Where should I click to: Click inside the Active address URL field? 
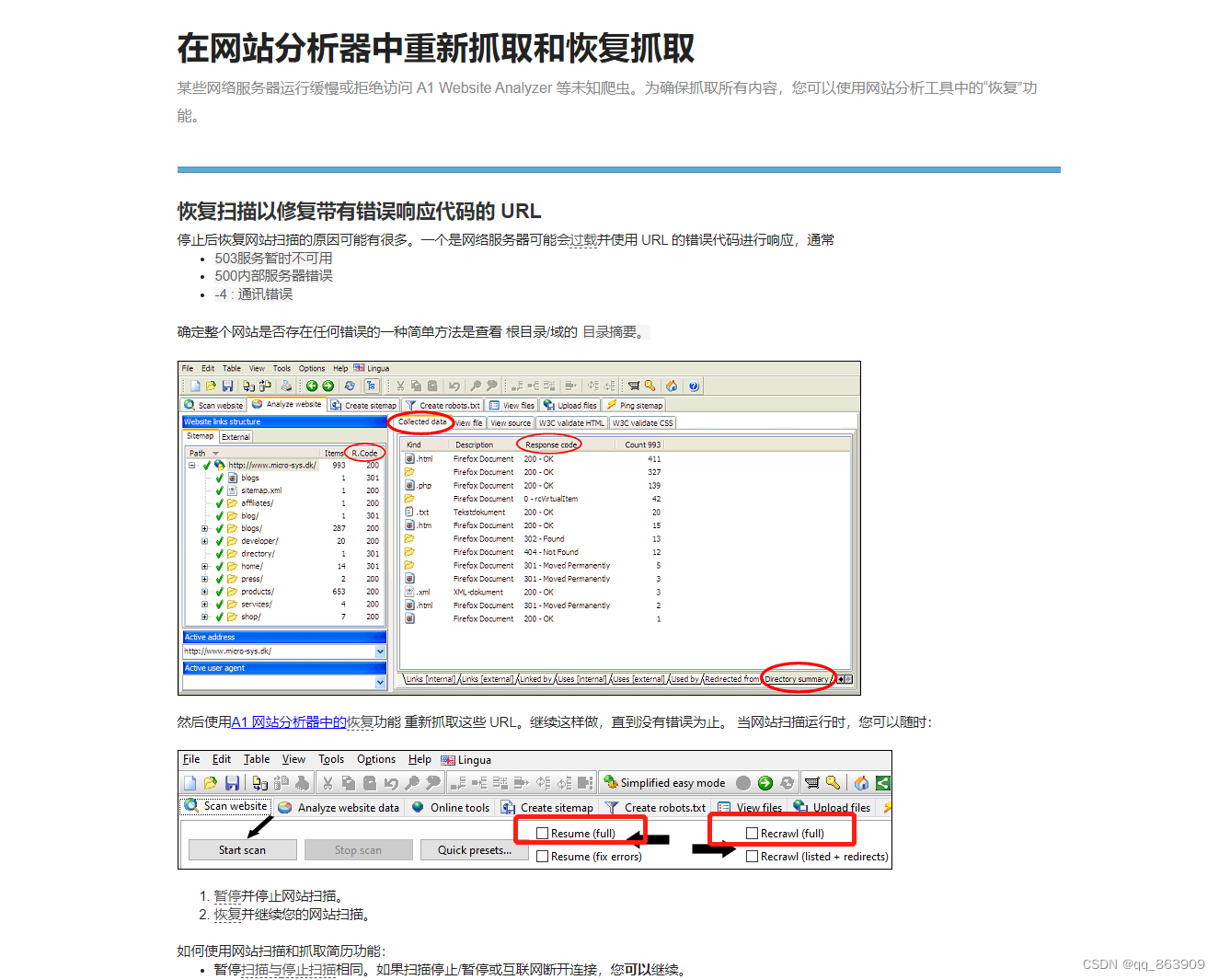point(276,651)
